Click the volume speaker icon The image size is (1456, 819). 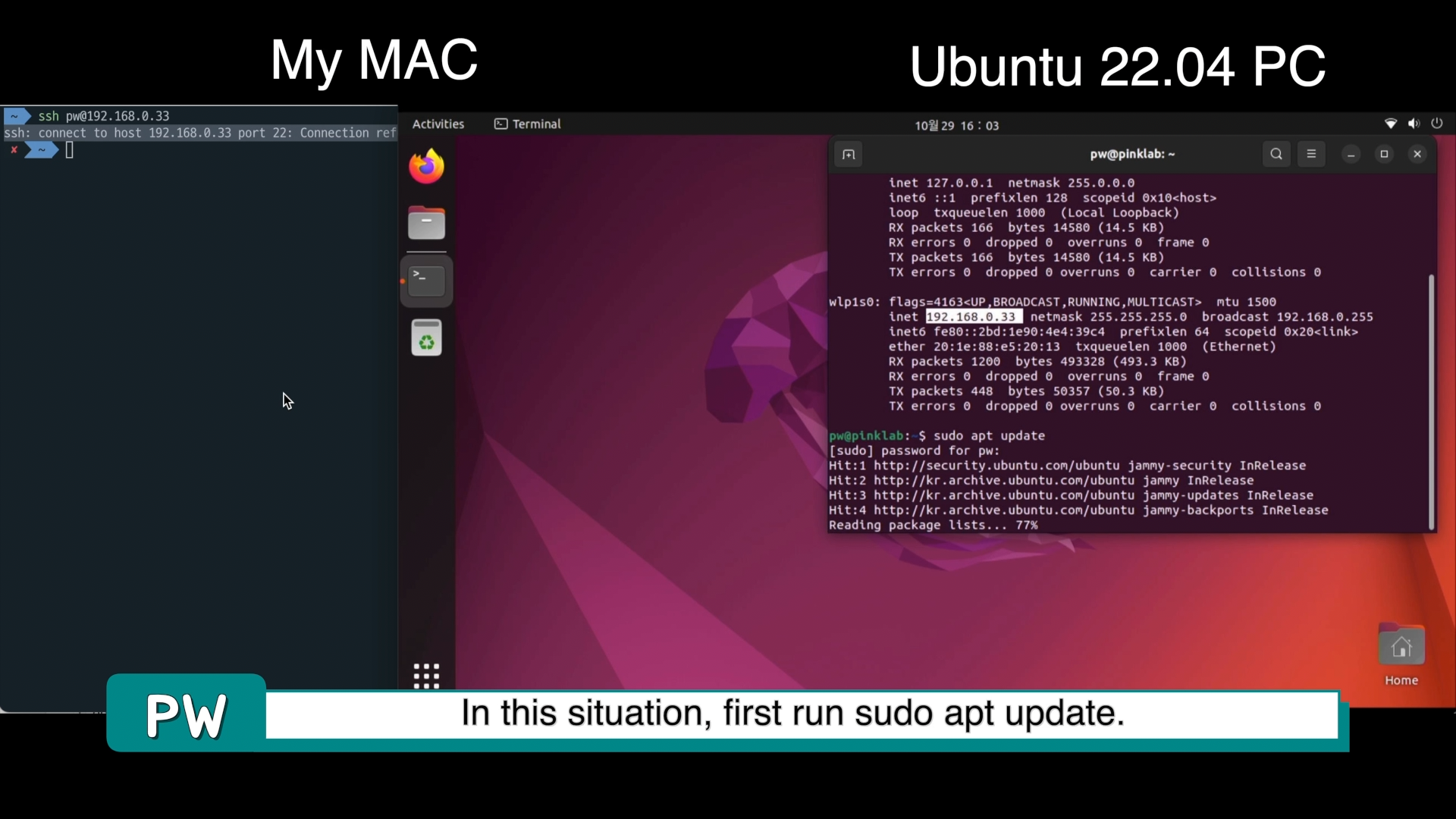[1414, 124]
